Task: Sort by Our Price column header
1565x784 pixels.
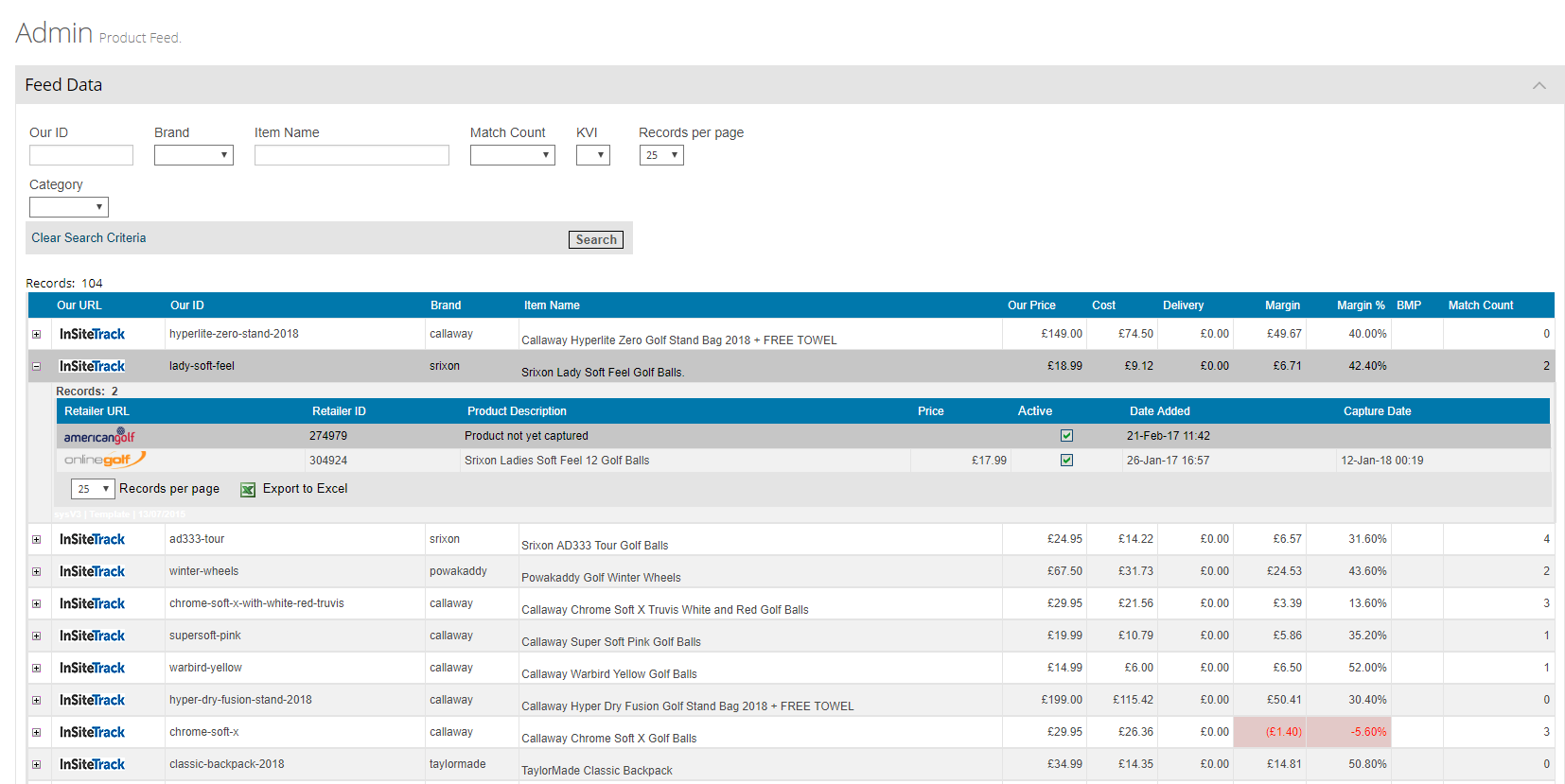Action: [1031, 305]
